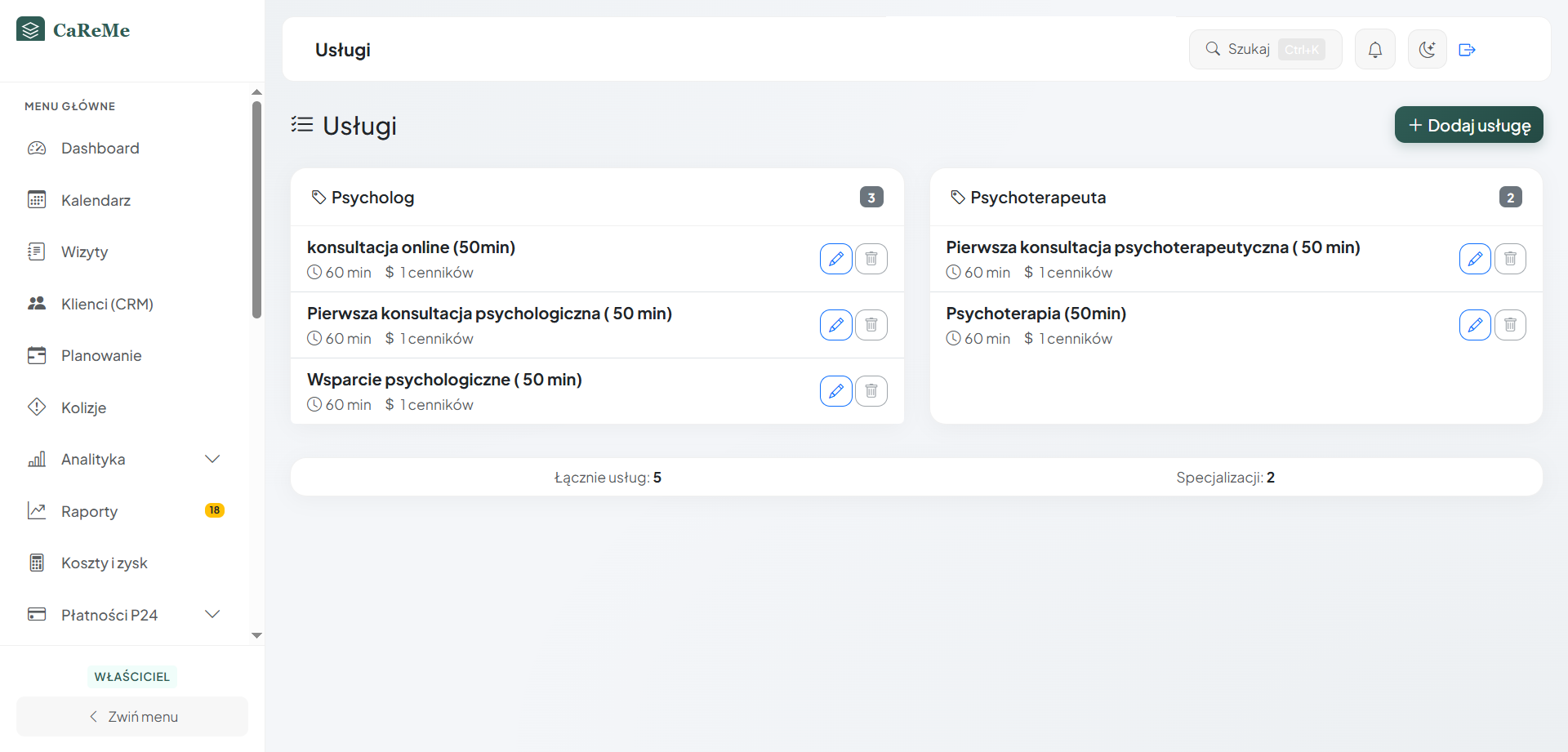
Task: Click the logout icon in the header
Action: click(1467, 50)
